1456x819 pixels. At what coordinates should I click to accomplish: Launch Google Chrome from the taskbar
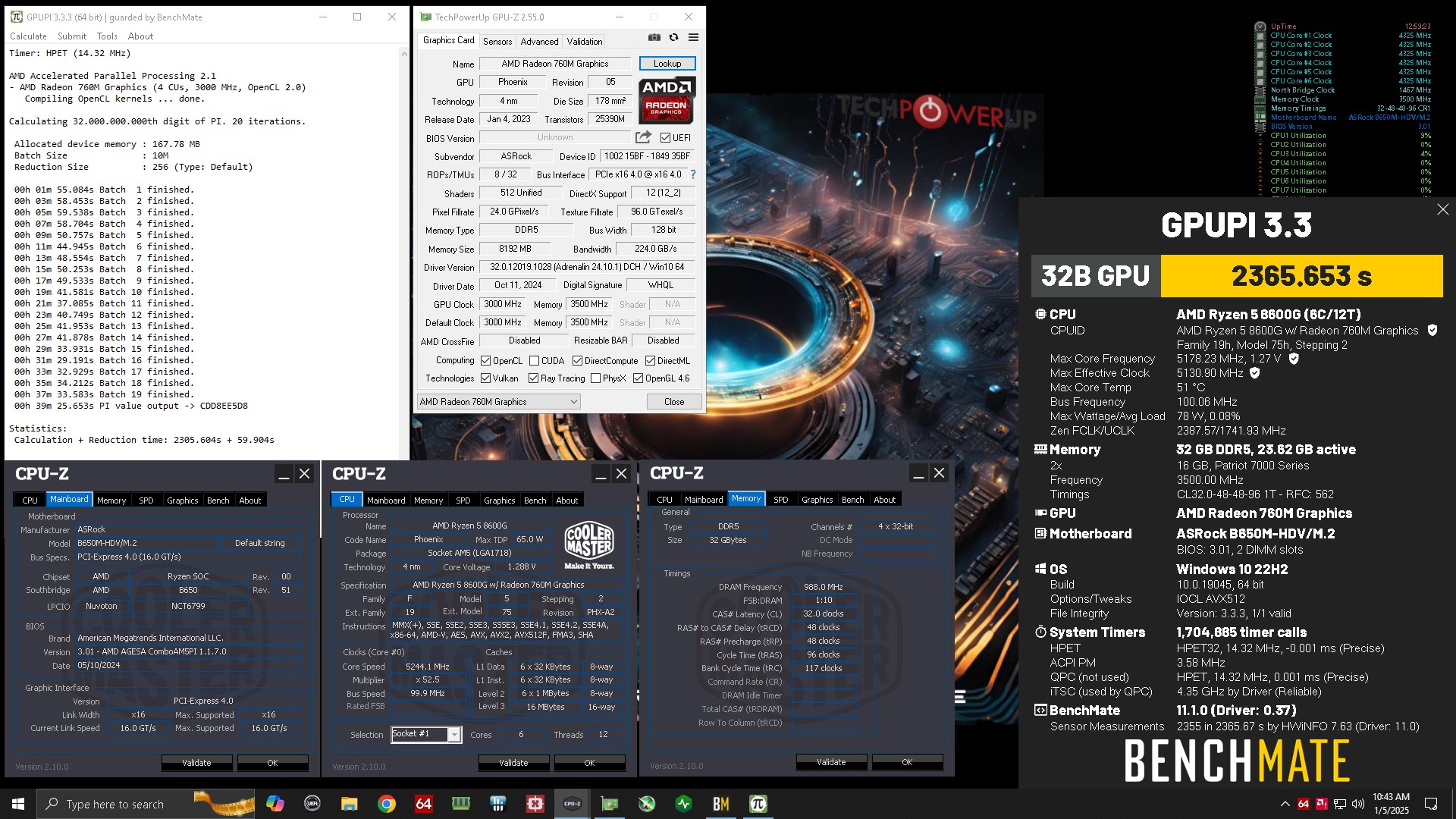(386, 804)
